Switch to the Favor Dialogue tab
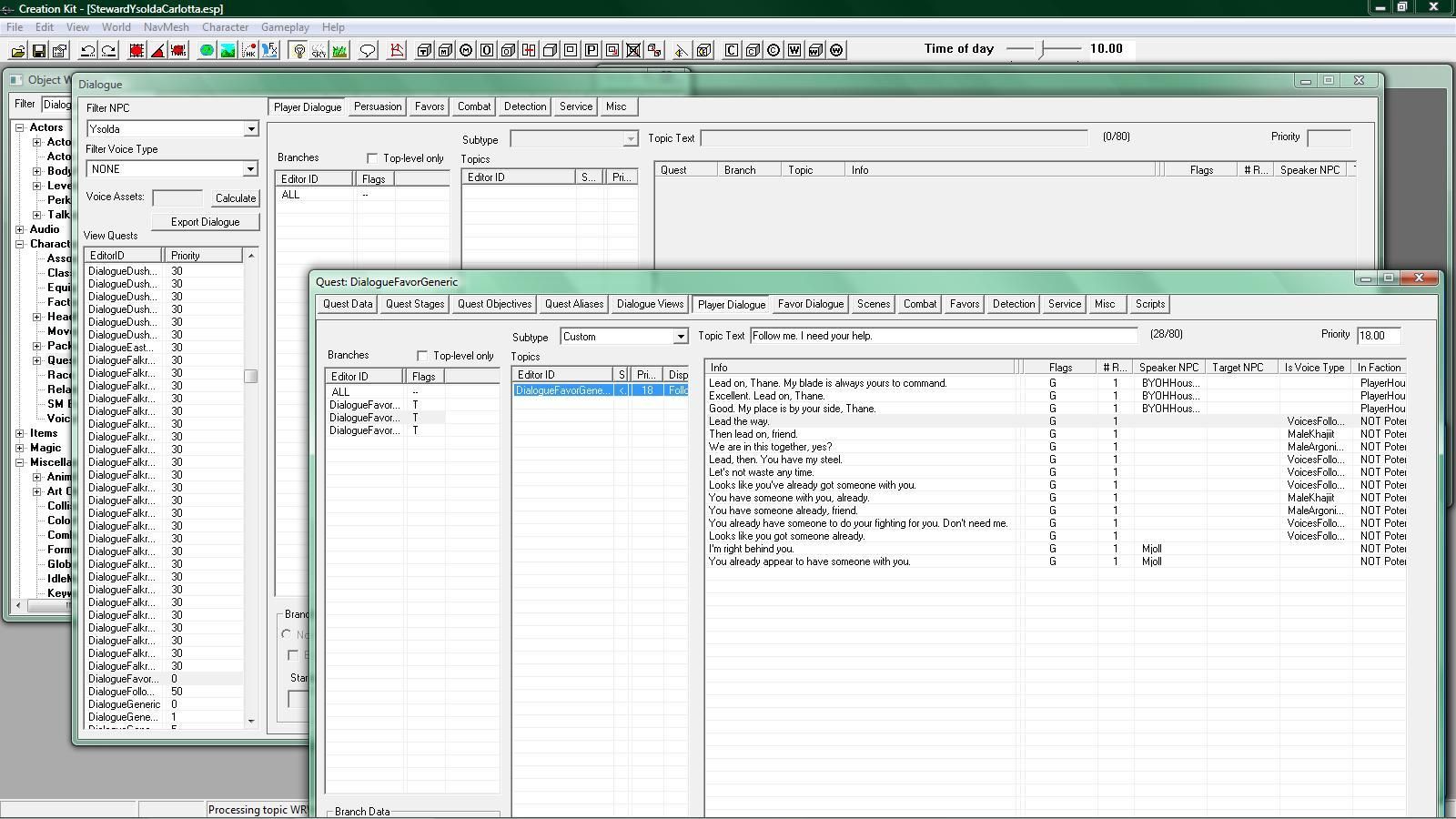The image size is (1456, 819). pos(810,304)
